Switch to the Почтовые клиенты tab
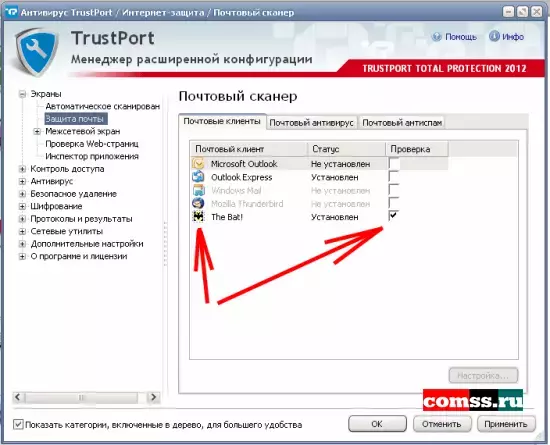Image resolution: width=550 pixels, height=445 pixels. [222, 121]
